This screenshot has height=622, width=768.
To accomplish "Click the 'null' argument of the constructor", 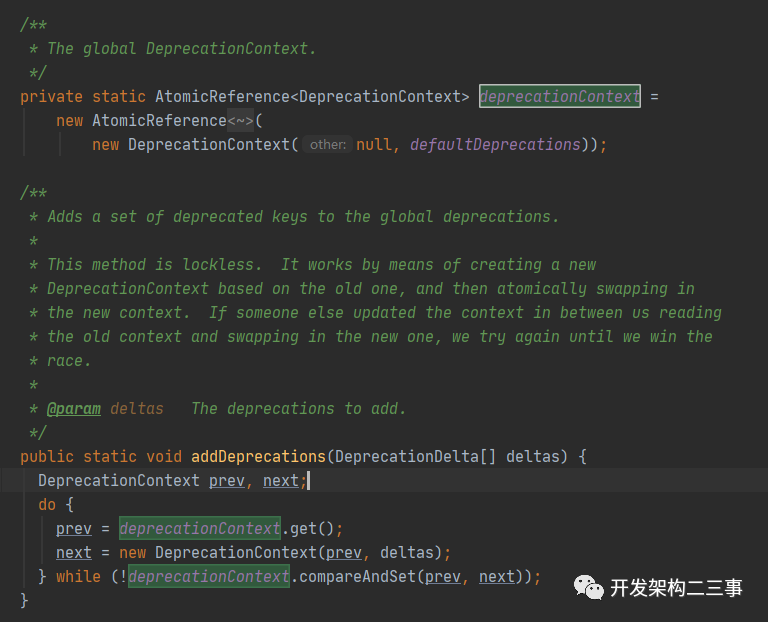I will pos(374,145).
